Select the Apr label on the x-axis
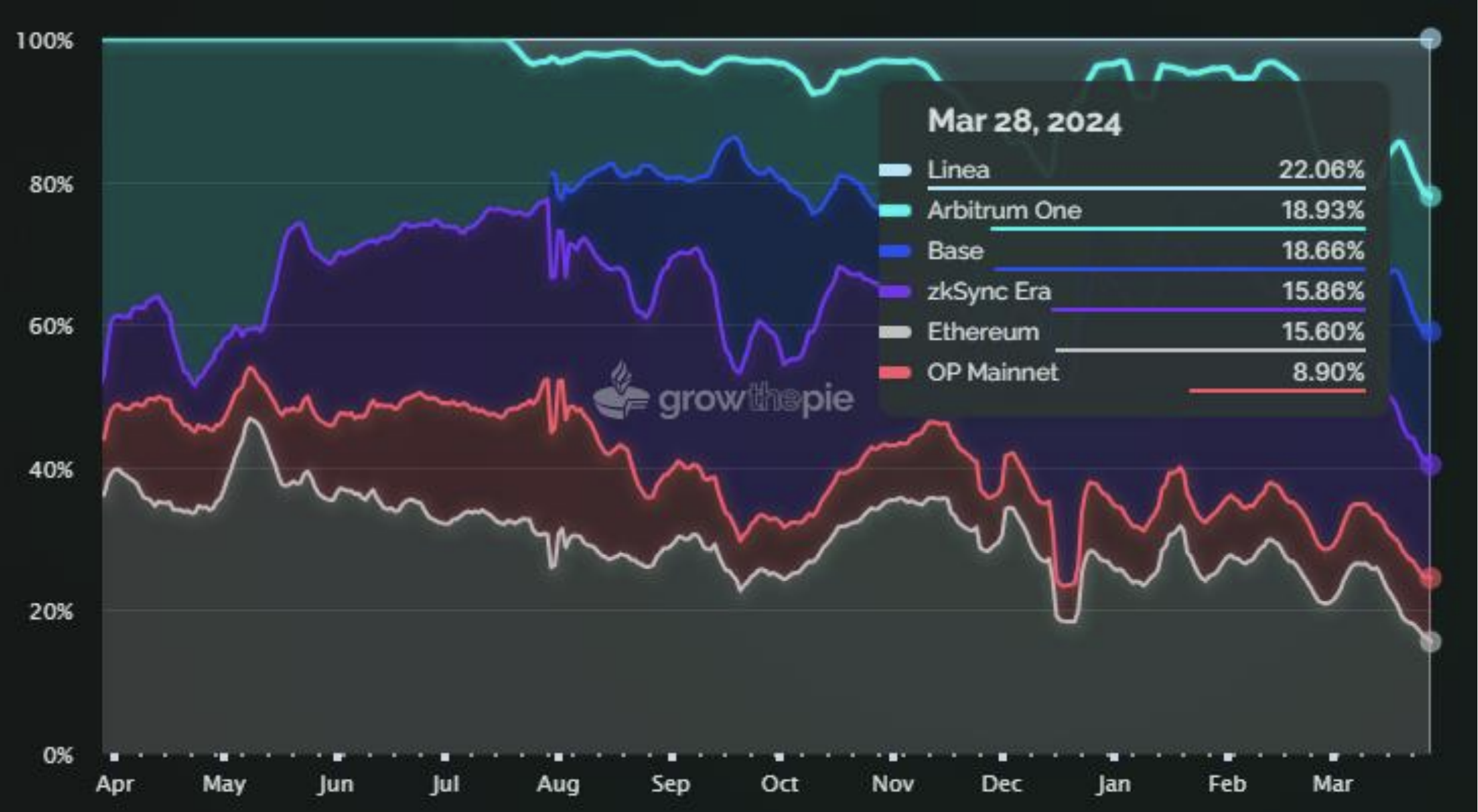1478x812 pixels. (116, 784)
